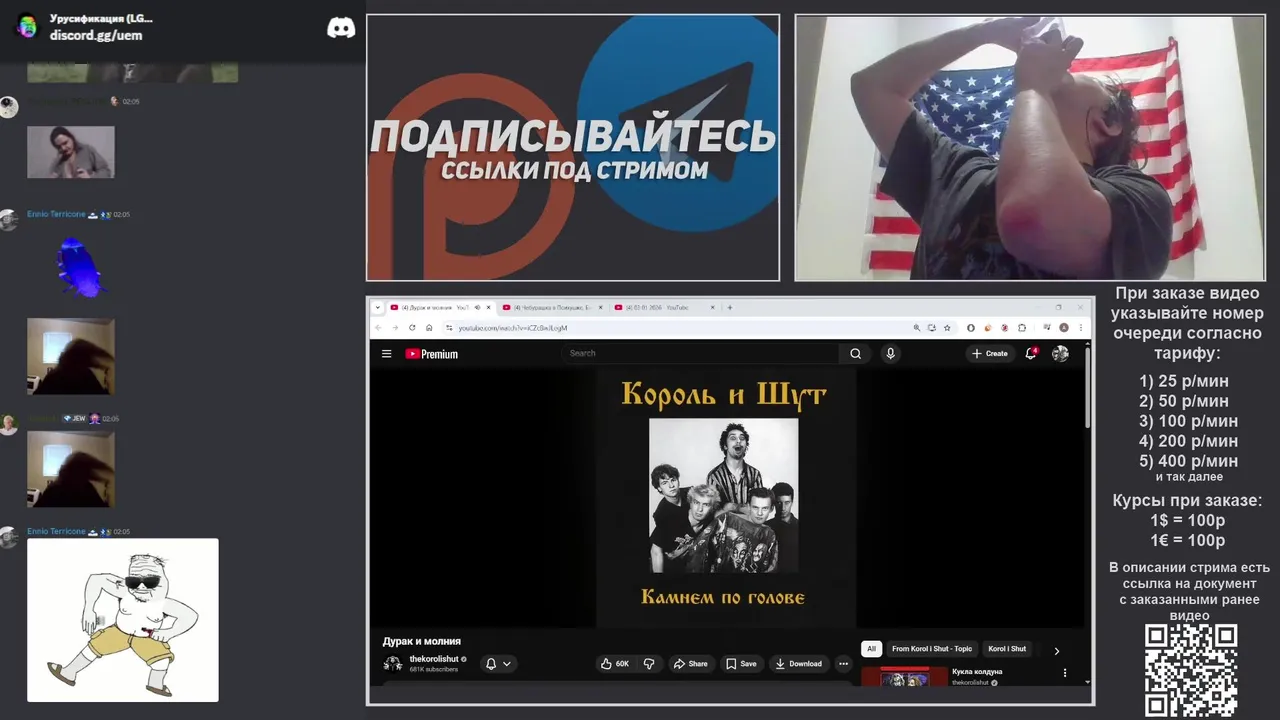Click the Download button
1280x720 pixels.
coord(798,663)
